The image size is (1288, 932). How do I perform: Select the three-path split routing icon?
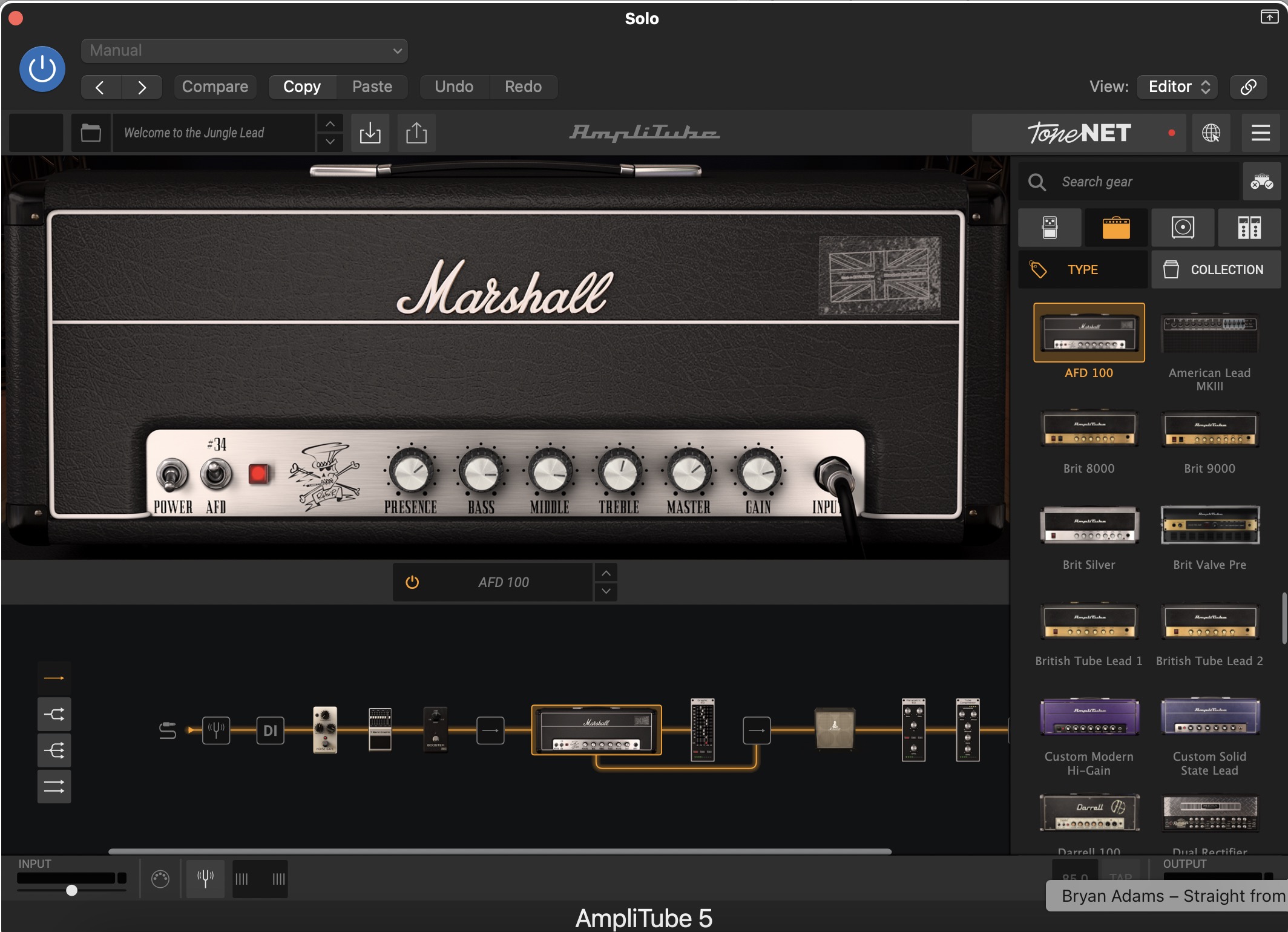pos(54,750)
